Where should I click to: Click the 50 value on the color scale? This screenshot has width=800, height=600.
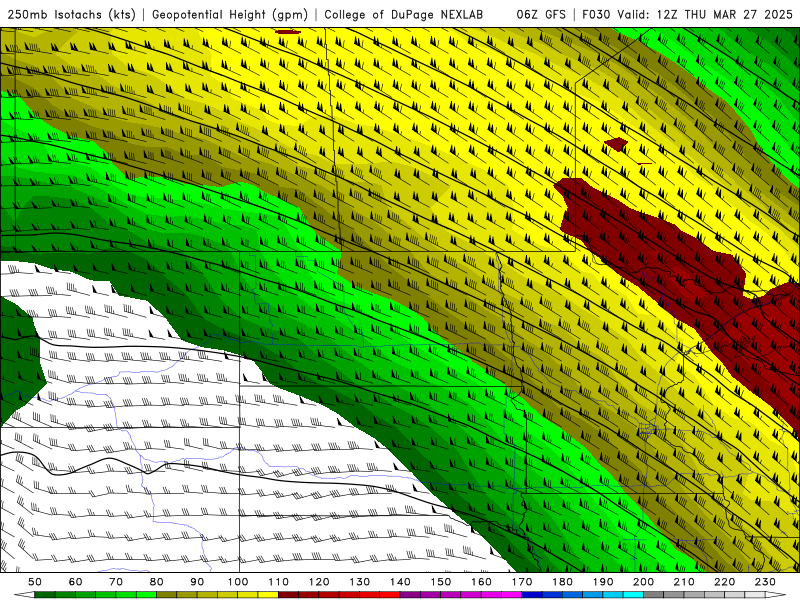point(35,582)
